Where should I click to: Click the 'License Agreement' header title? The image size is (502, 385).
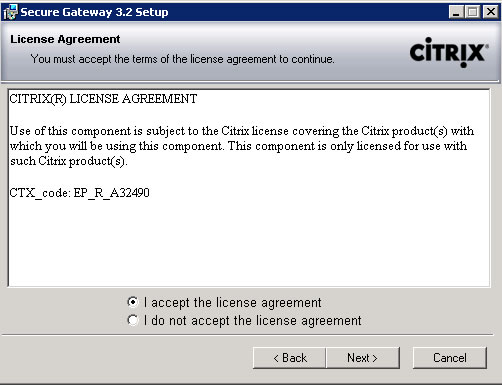pos(65,39)
